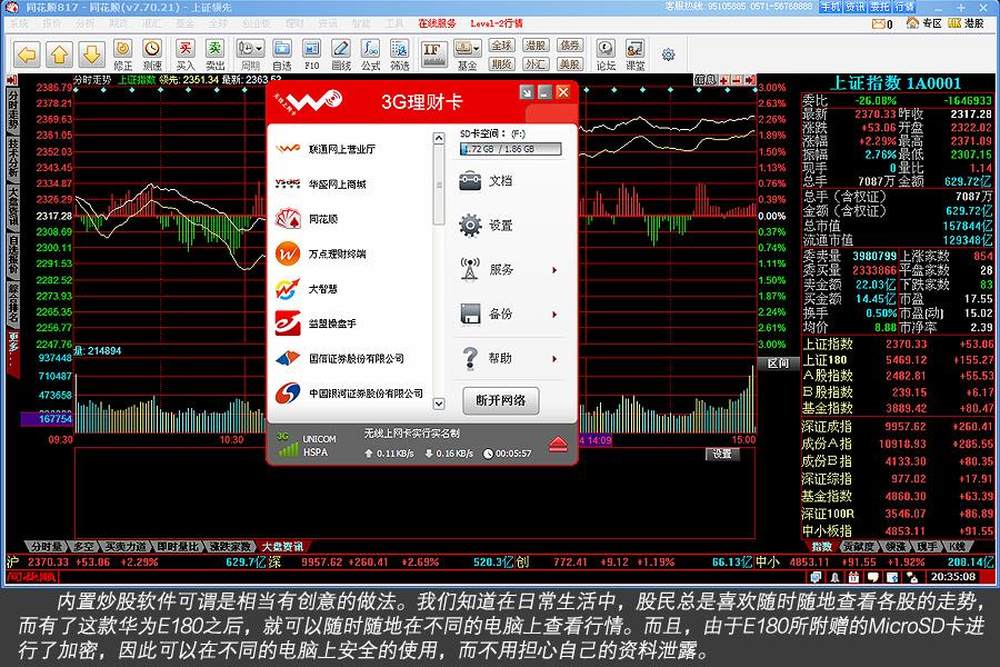Click the 设置 gear in 3G理财卡 panel

470,225
